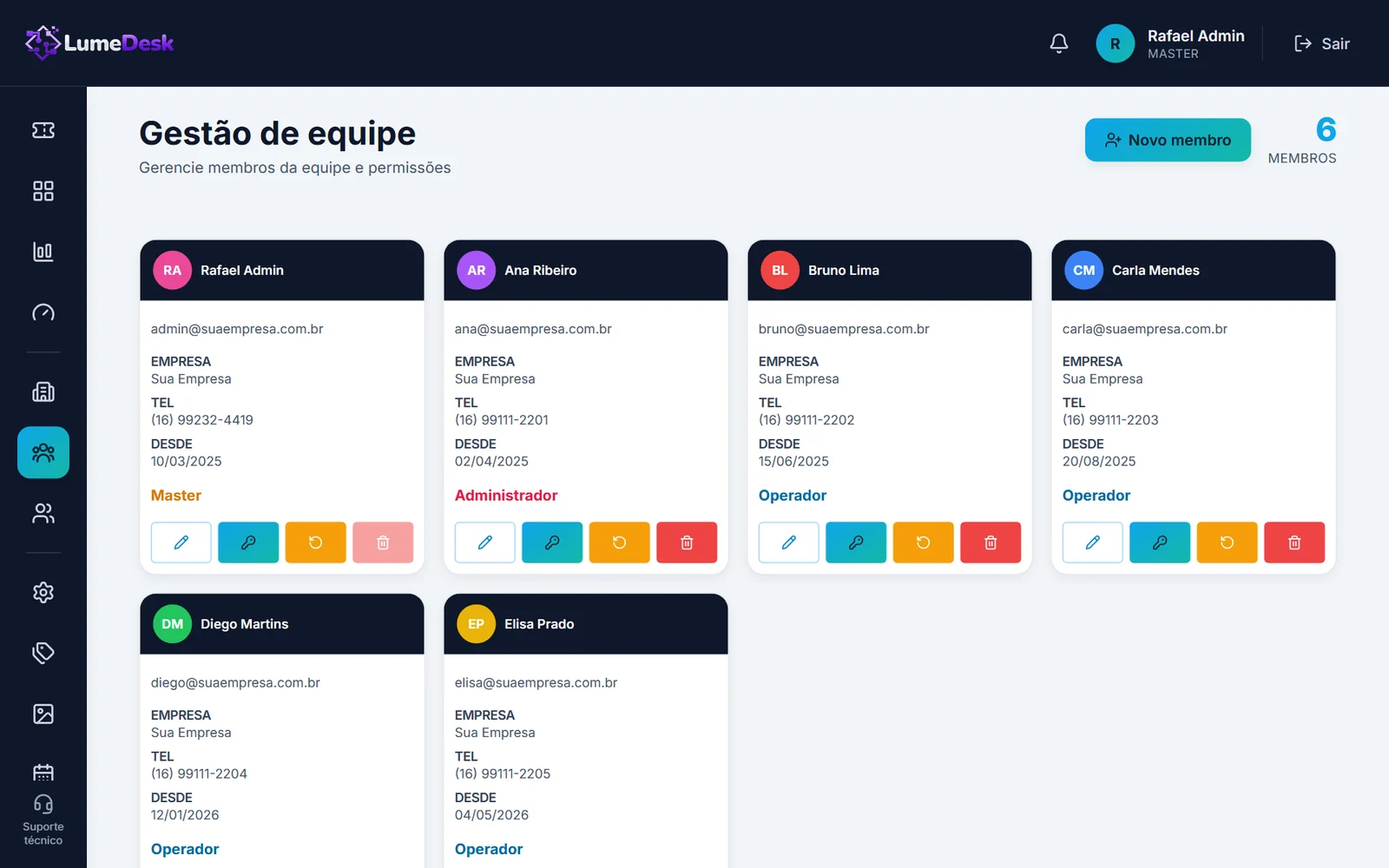Delete Ana Ribeiro with the trash button
The height and width of the screenshot is (868, 1389).
tap(687, 542)
